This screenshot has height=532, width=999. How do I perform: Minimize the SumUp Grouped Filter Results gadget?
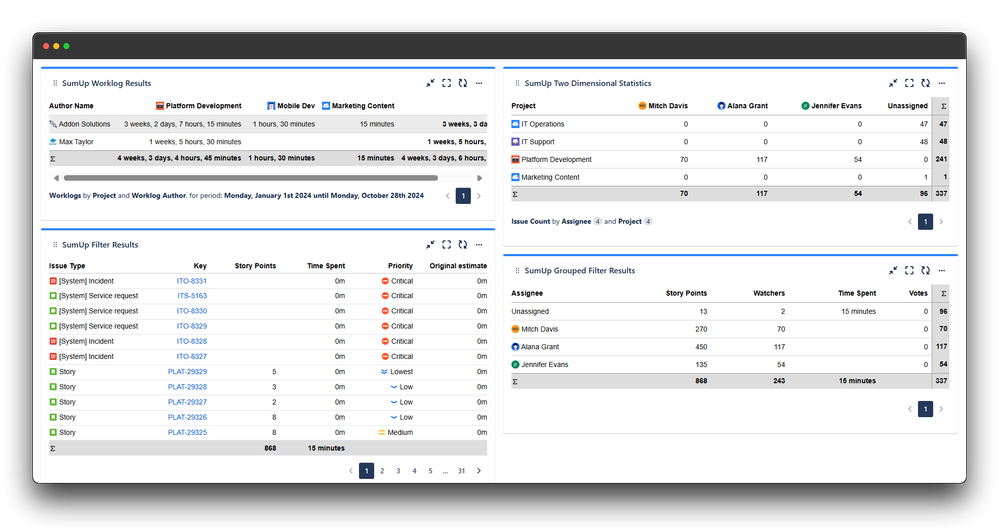(x=893, y=270)
